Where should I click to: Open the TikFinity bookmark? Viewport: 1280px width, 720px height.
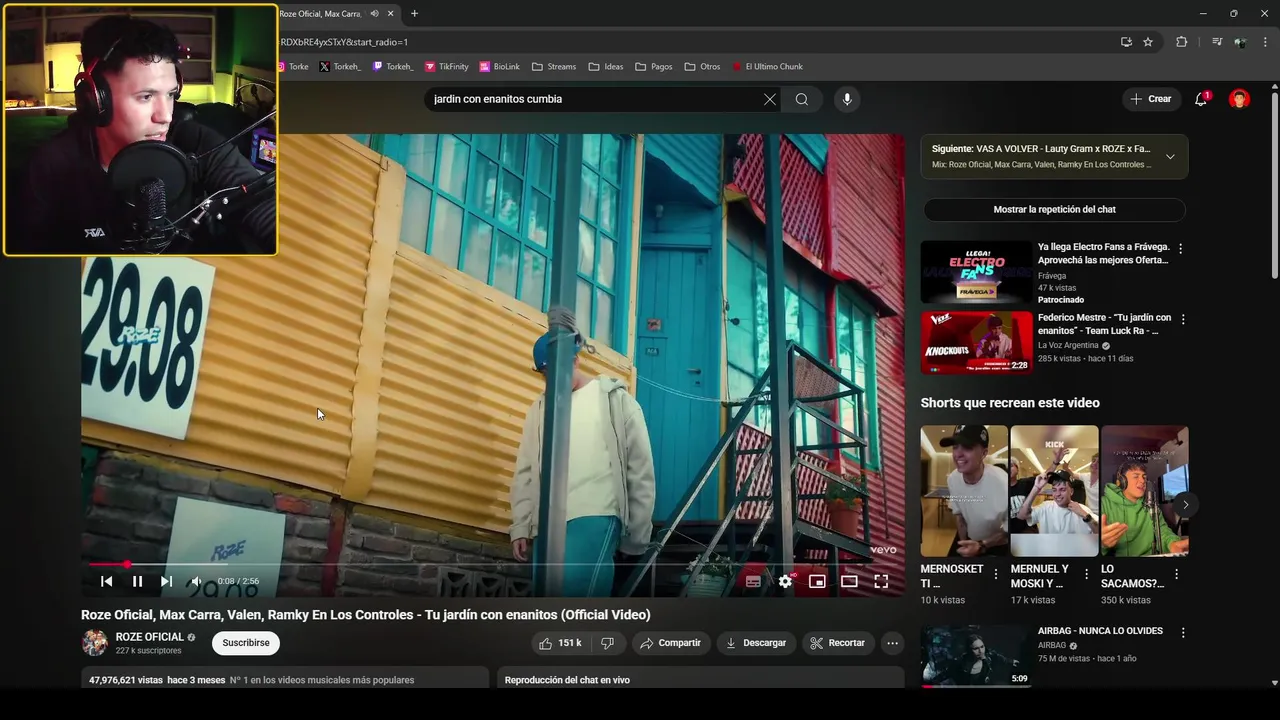click(x=446, y=67)
